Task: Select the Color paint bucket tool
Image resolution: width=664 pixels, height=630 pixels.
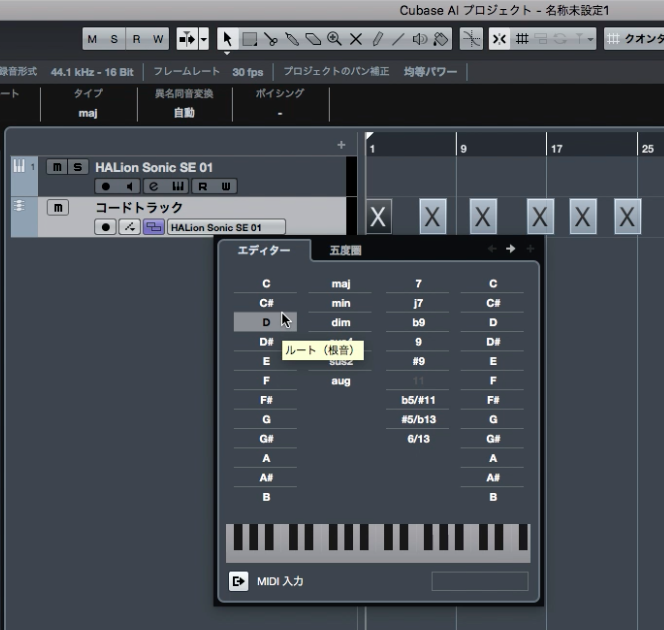Action: (x=441, y=39)
